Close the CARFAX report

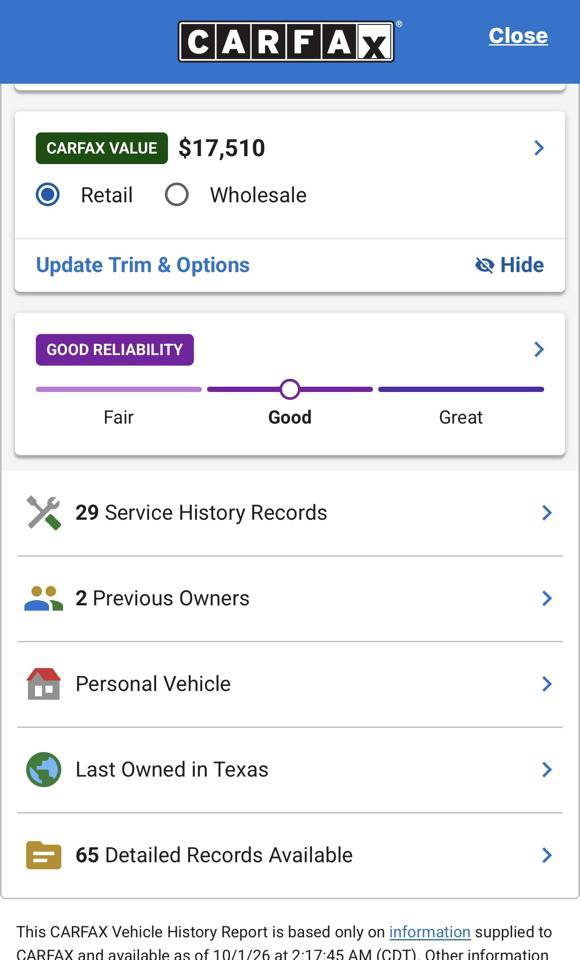[518, 36]
